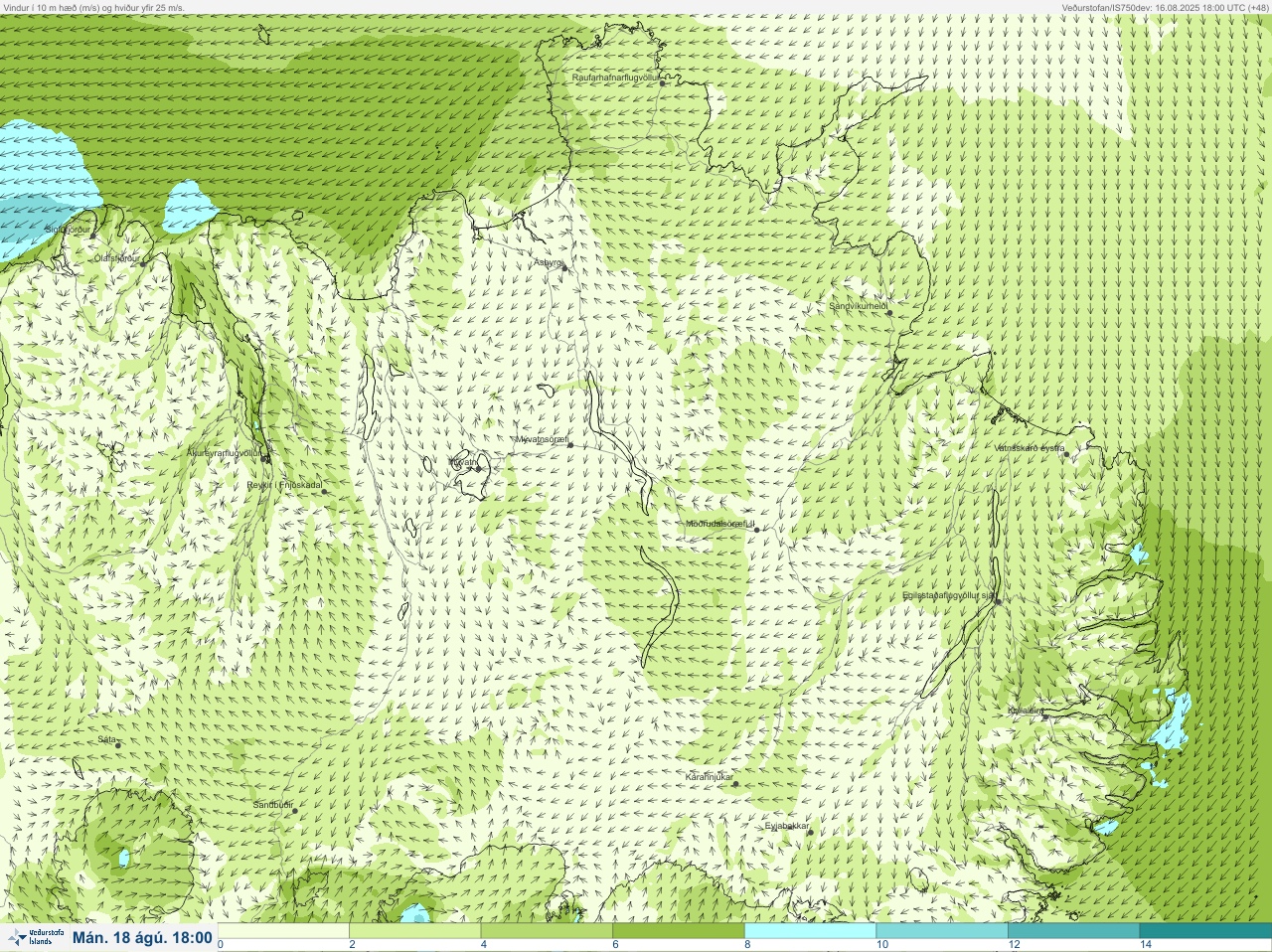This screenshot has height=952, width=1272.
Task: Click the Kollaleira station label
Action: point(1026,711)
